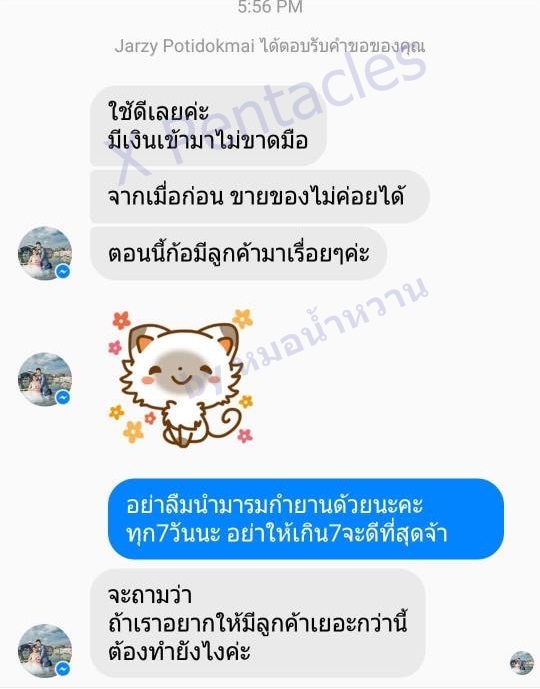Tap the Messenger badge on the avatar beside the ตอนนี้ก้อมีลูกค้า message
The width and height of the screenshot is (540, 689).
click(63, 272)
